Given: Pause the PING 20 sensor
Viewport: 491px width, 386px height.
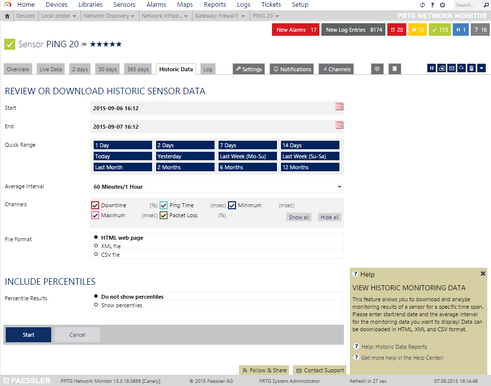Looking at the screenshot, I should click(x=431, y=68).
